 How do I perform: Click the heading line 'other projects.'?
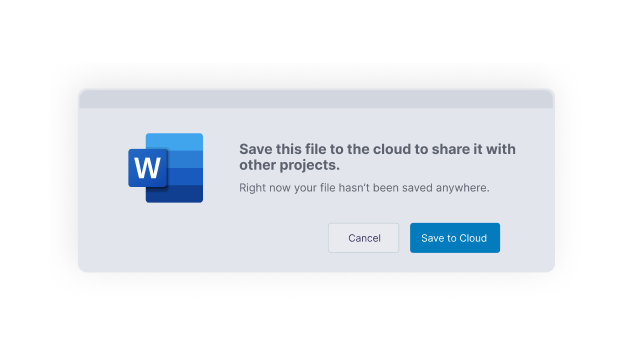pos(289,165)
